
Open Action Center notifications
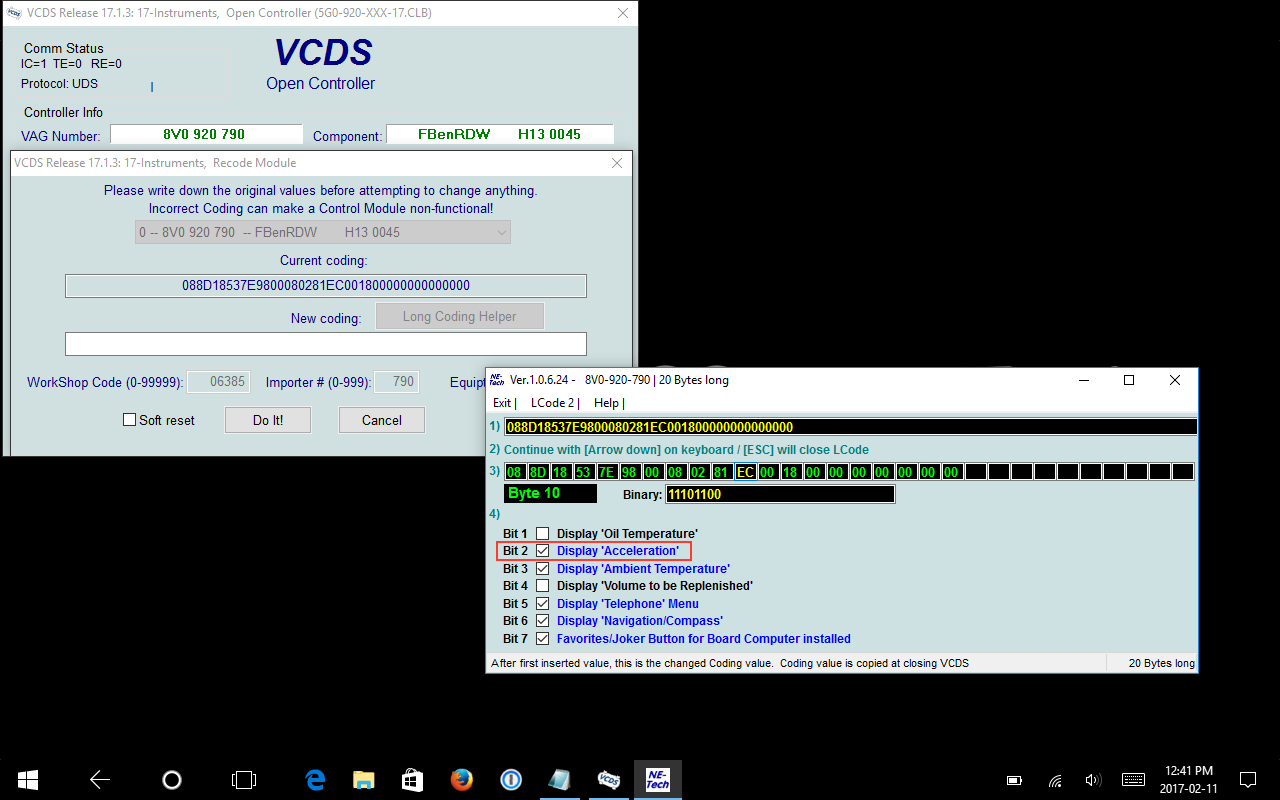coord(1247,780)
